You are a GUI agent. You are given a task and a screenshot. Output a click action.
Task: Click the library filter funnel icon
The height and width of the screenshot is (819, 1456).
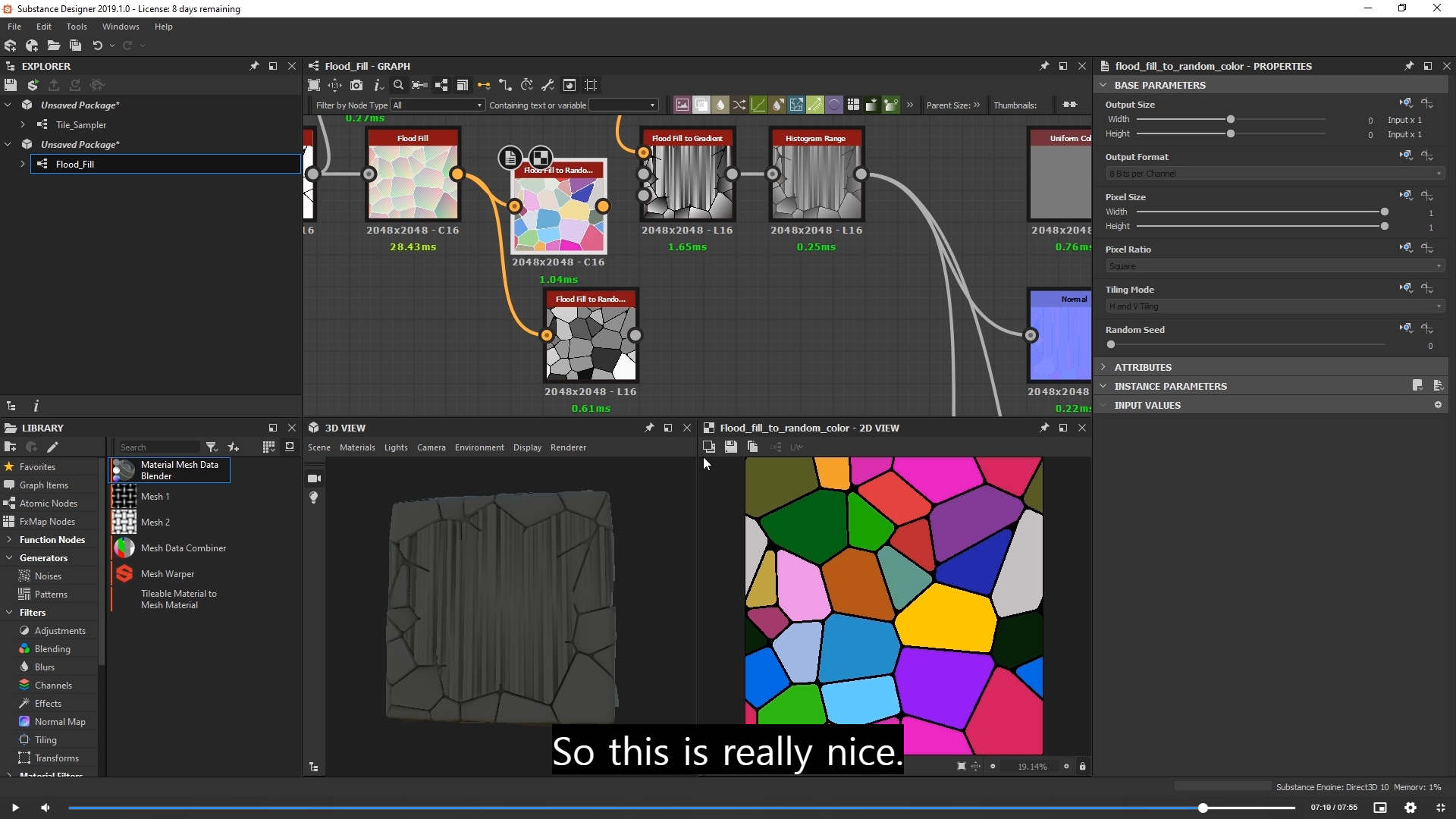point(212,447)
